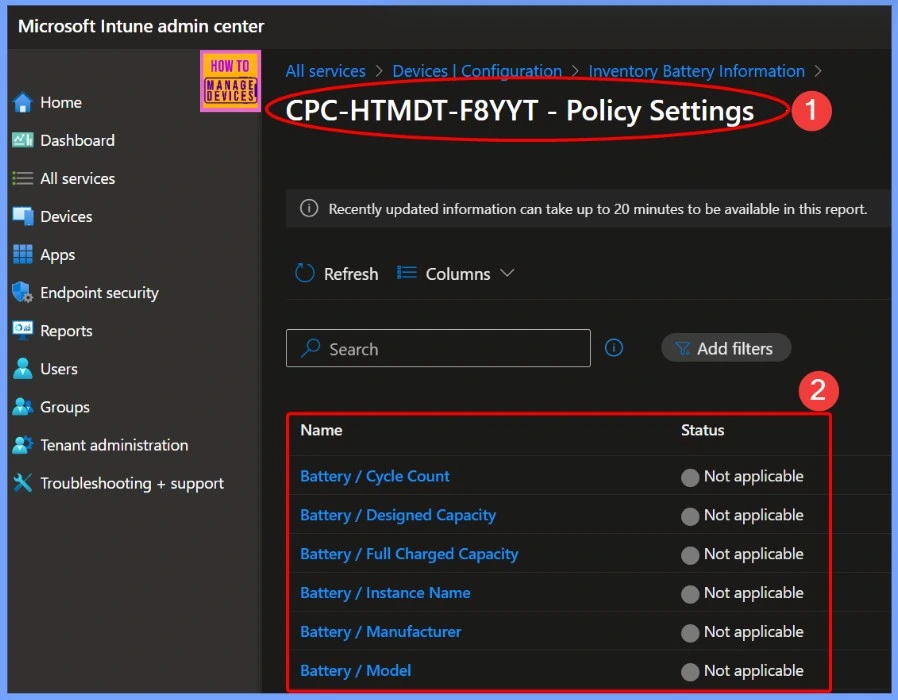Open Battery / Cycle Count setting
This screenshot has width=898, height=700.
point(375,476)
